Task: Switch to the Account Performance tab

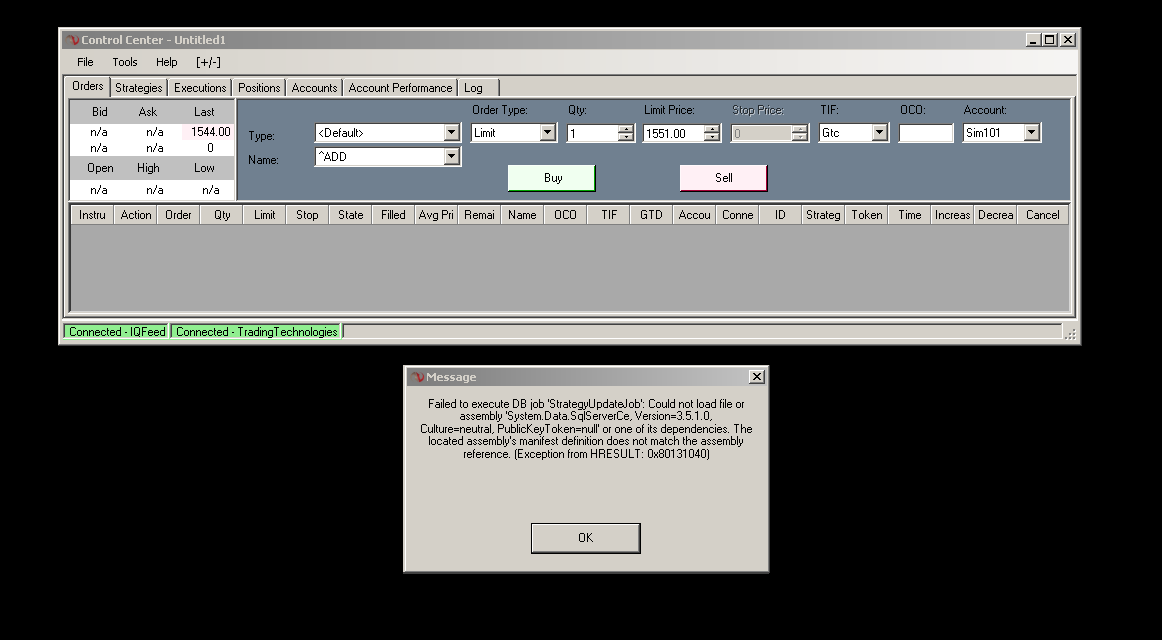Action: click(400, 88)
